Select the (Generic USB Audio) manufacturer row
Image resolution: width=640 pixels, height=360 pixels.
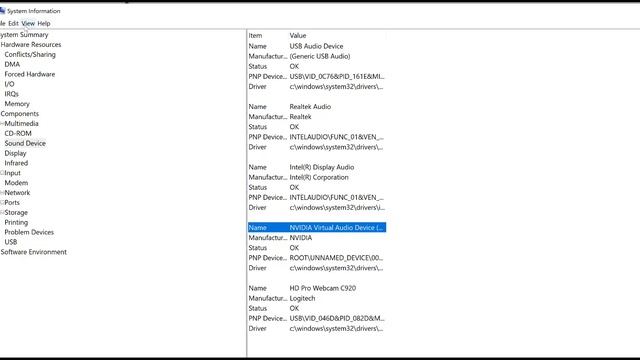point(317,56)
